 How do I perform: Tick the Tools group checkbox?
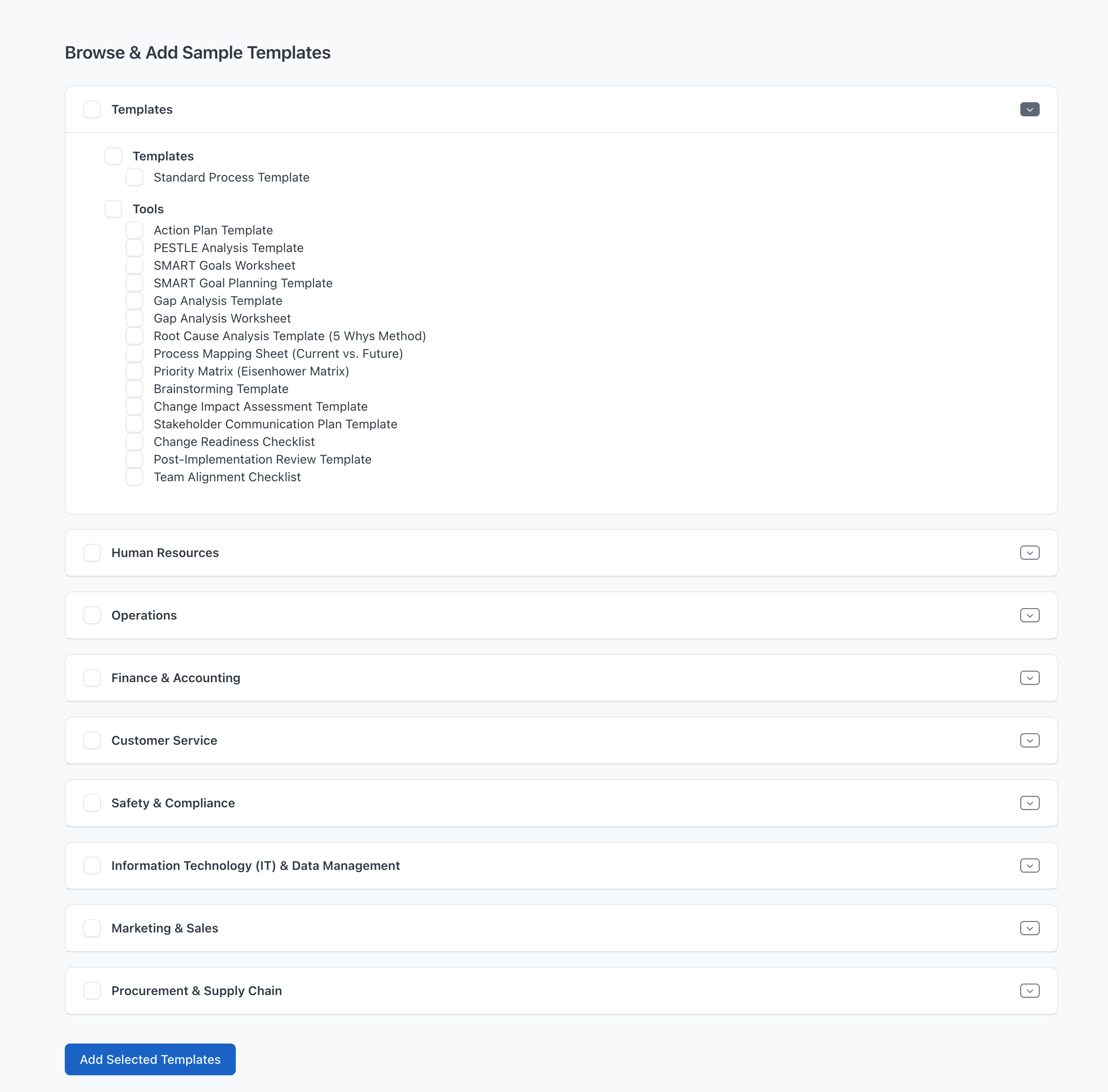(113, 209)
